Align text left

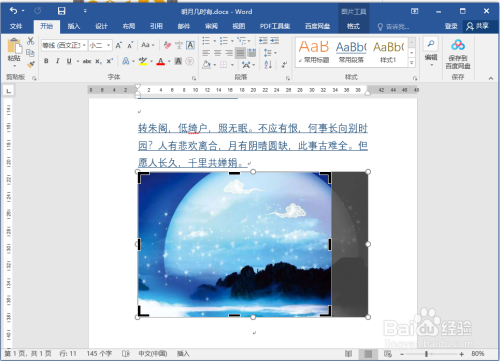pyautogui.click(x=206, y=53)
